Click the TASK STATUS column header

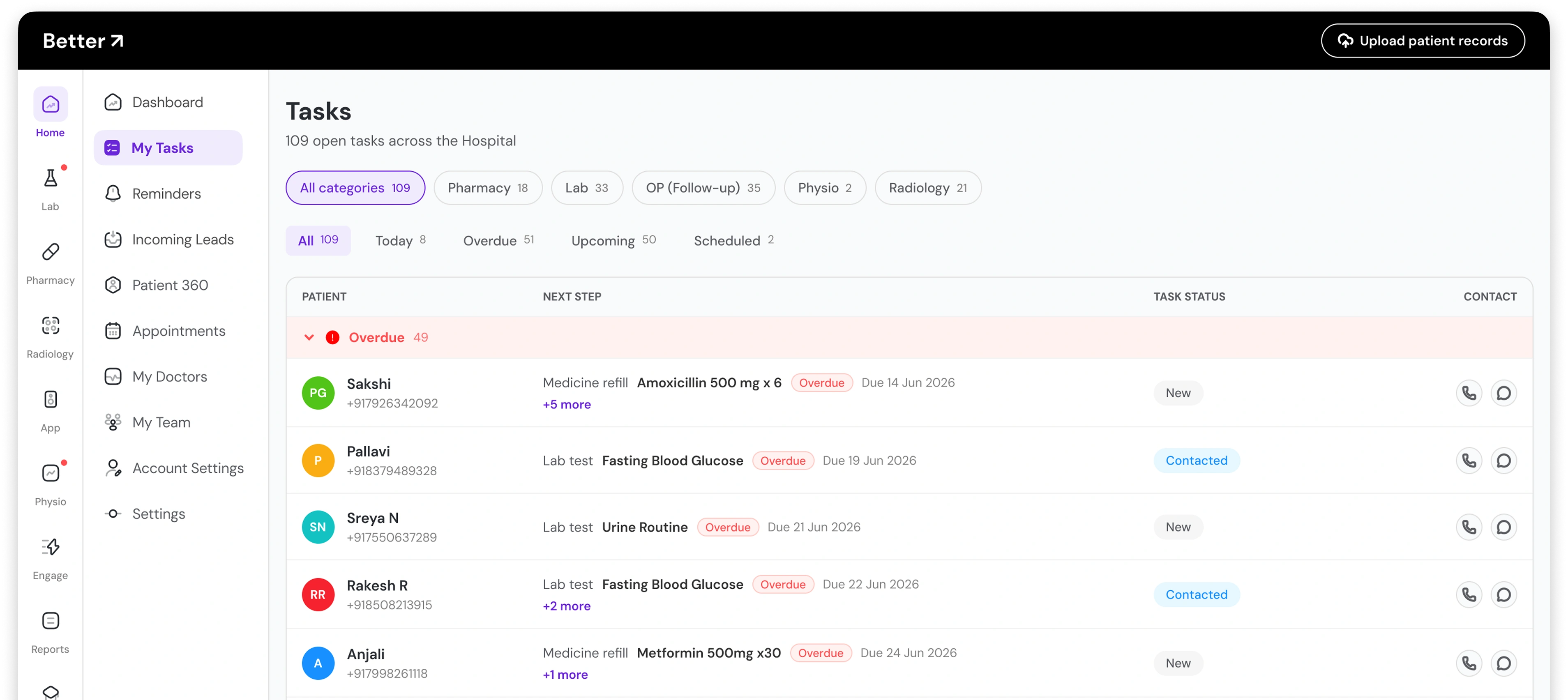(x=1189, y=297)
